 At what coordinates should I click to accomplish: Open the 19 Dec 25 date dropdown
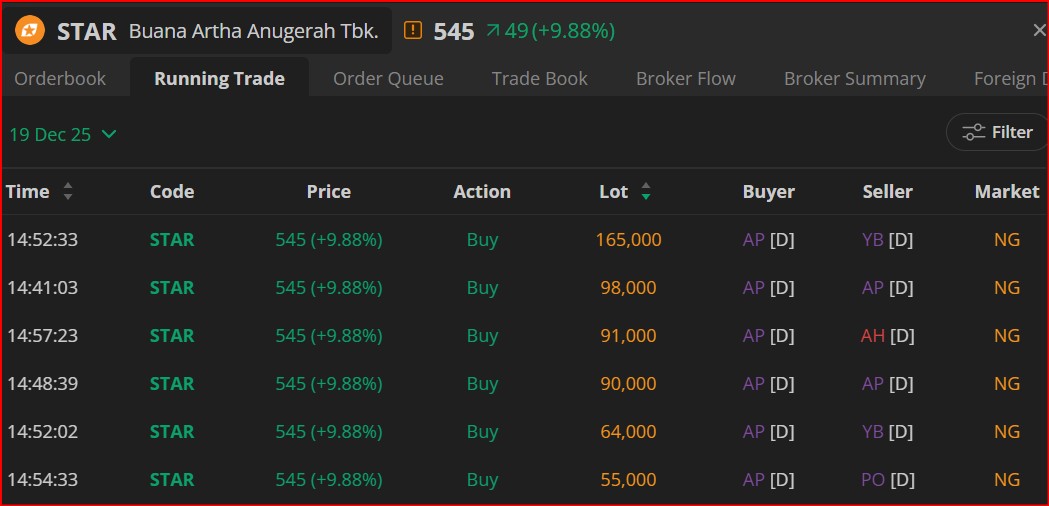(x=63, y=134)
